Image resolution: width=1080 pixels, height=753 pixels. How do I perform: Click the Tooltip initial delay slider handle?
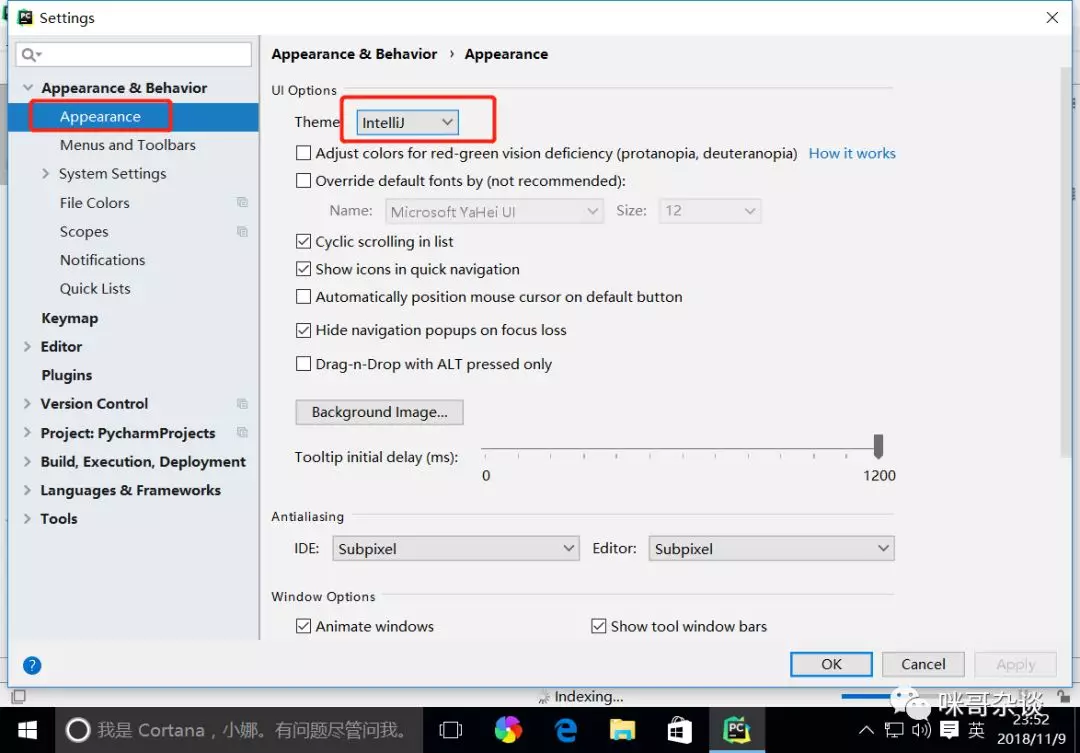coord(878,446)
